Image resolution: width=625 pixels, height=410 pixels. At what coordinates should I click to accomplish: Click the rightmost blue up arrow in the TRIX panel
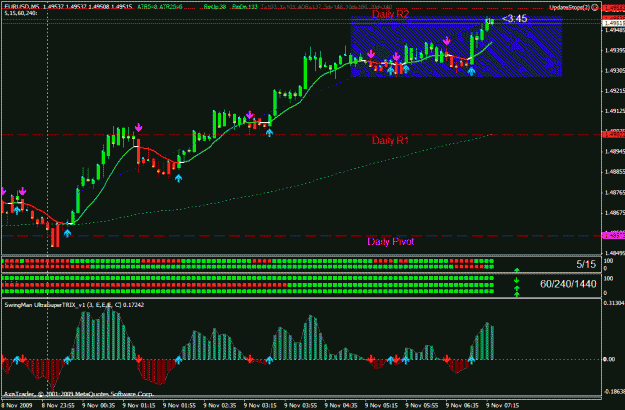pos(471,360)
